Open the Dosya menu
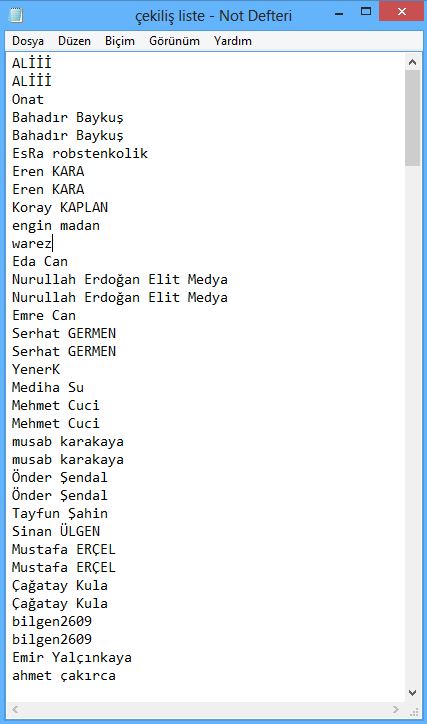Viewport: 427px width, 724px height. pyautogui.click(x=28, y=41)
